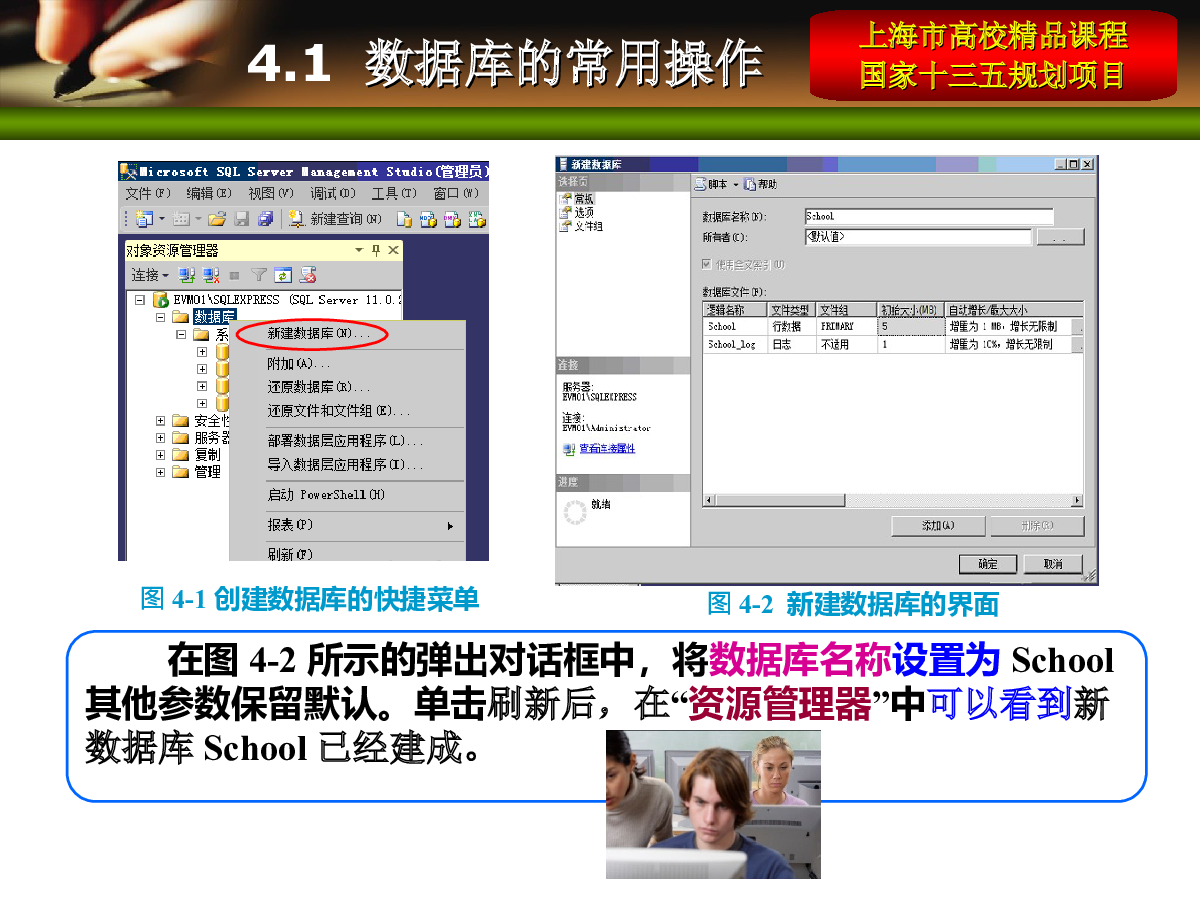Click the 查看连接属性 link

[607, 449]
